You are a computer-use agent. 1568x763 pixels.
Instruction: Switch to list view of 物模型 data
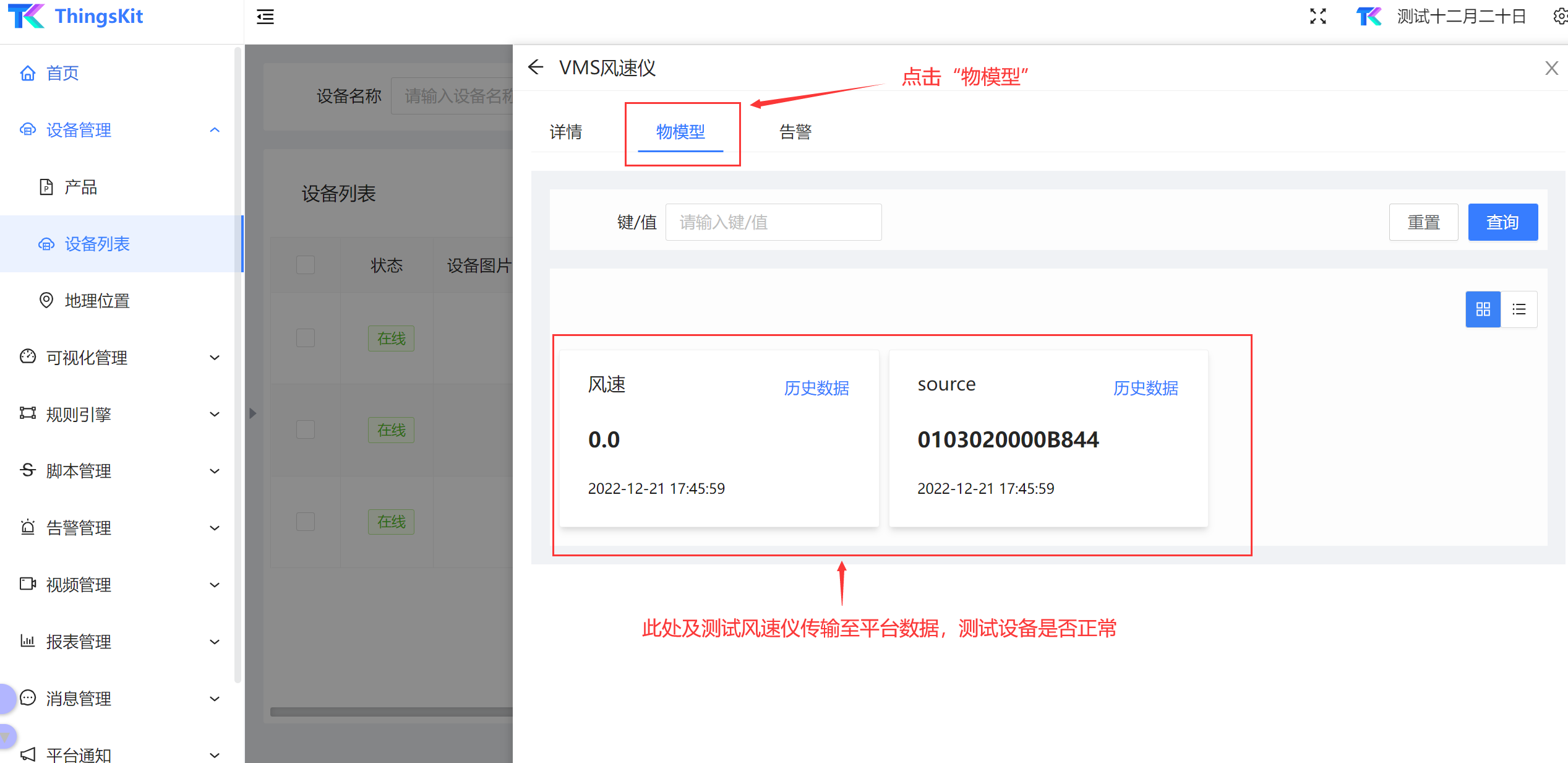(1520, 309)
